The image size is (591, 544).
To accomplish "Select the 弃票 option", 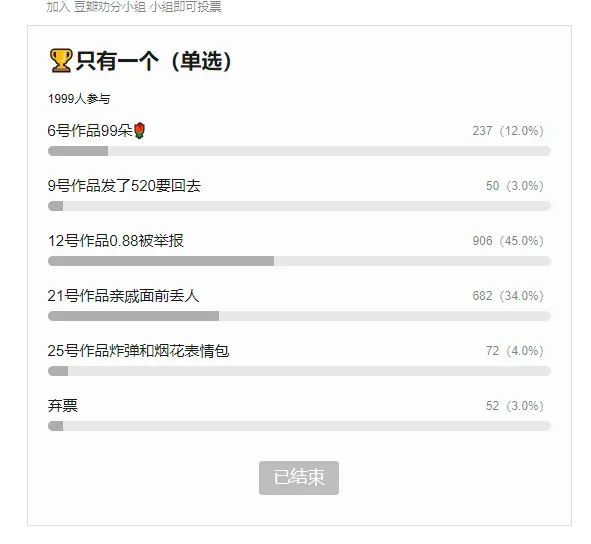I will (63, 406).
